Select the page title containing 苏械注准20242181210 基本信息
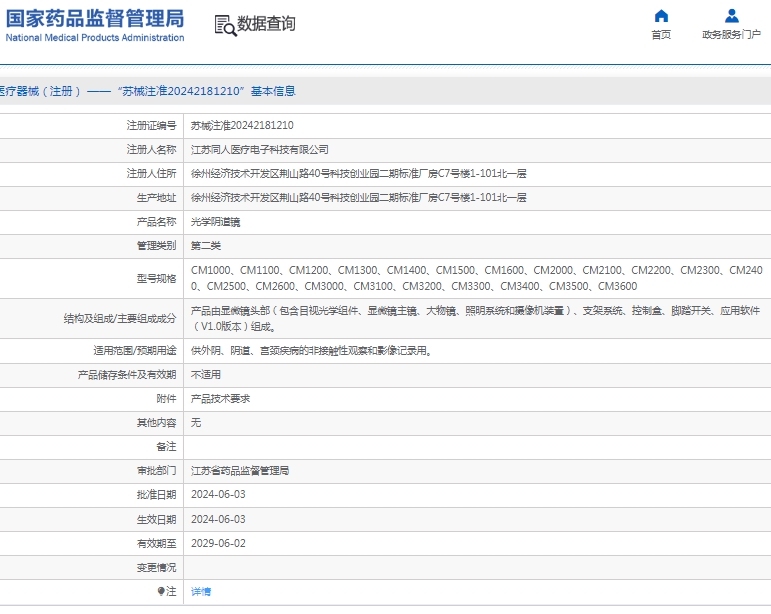 [148, 91]
